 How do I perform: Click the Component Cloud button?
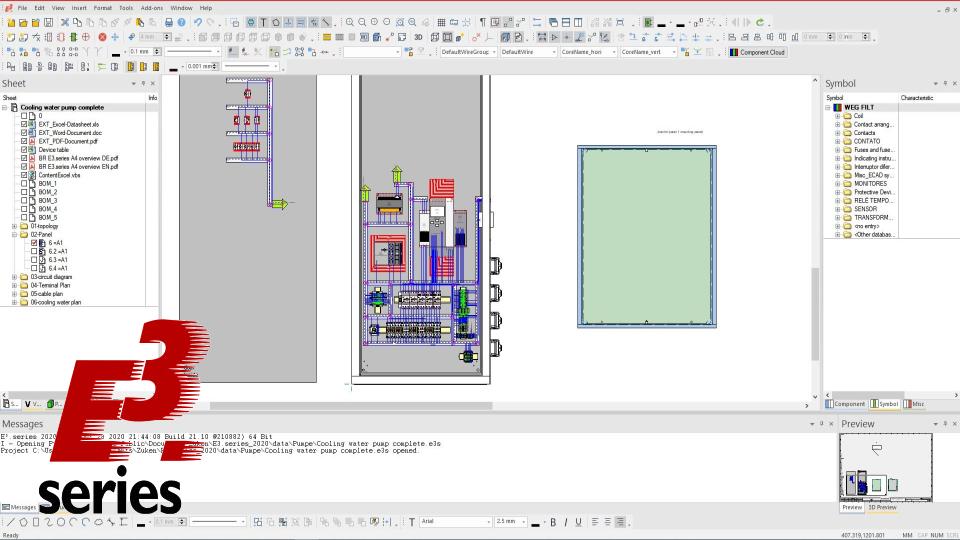pos(757,52)
